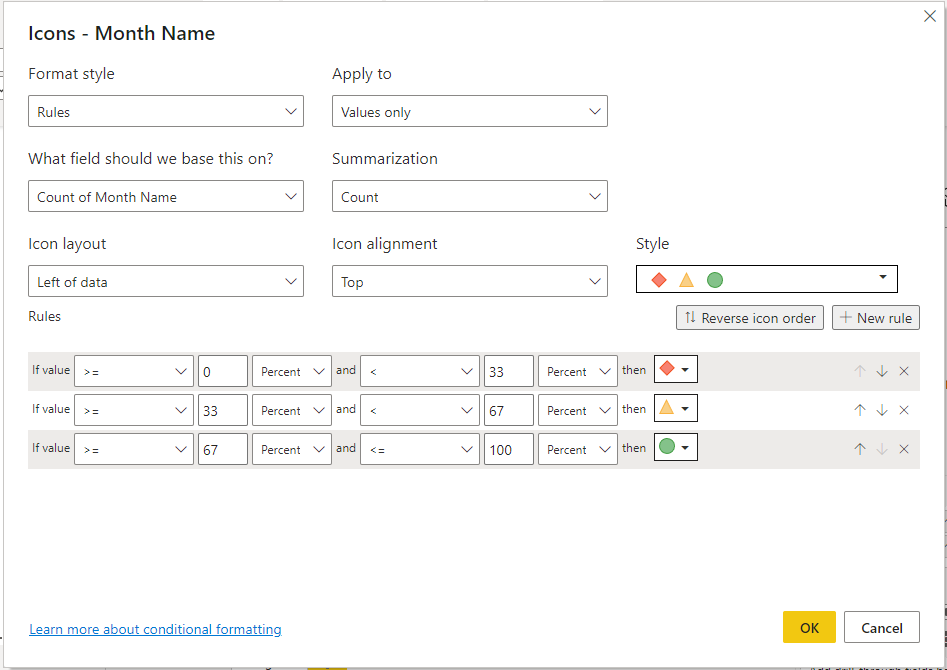Open the icon Style dropdown
Viewport: 947px width, 670px height.
coord(766,279)
